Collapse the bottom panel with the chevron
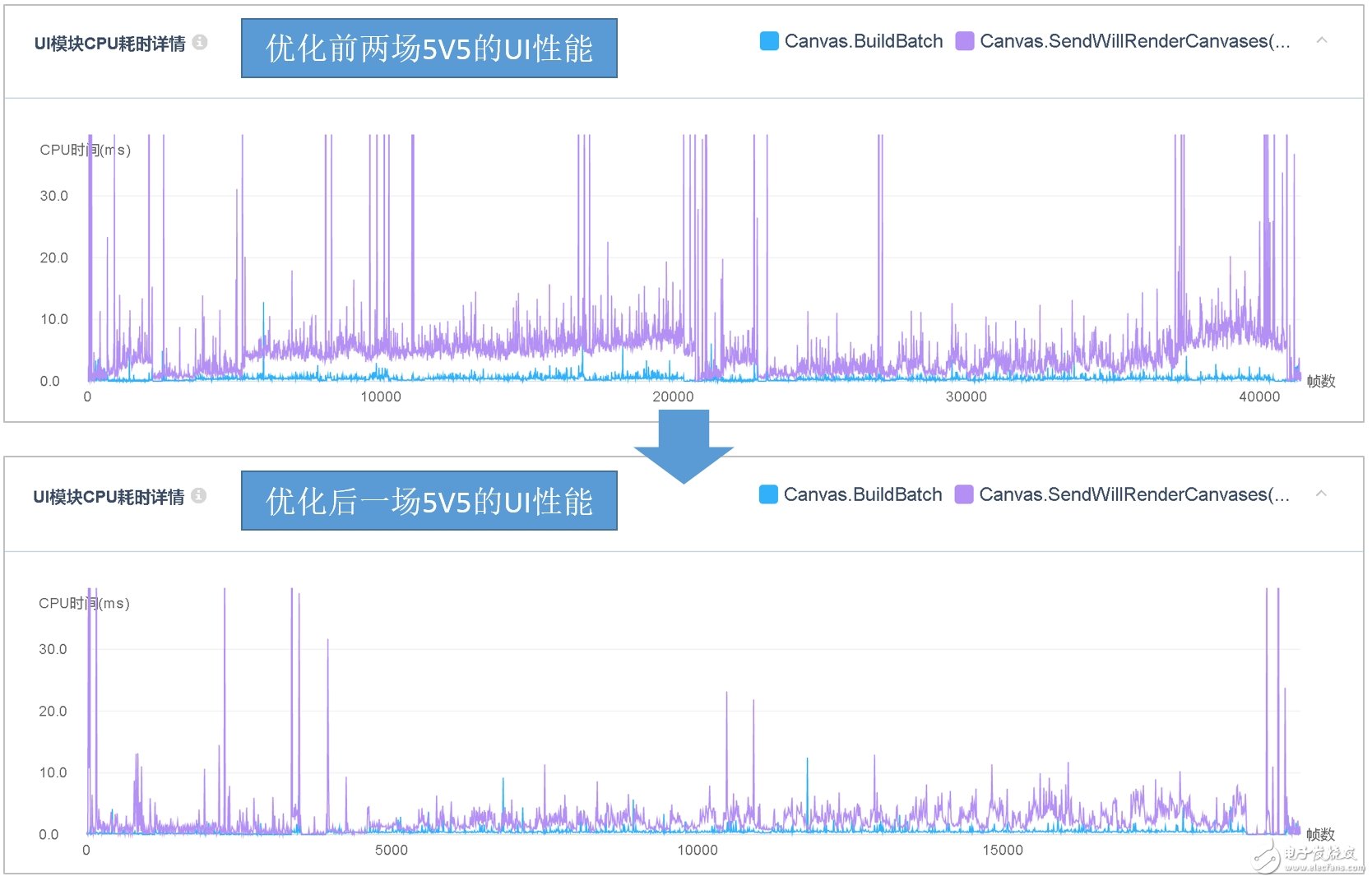 1321,494
